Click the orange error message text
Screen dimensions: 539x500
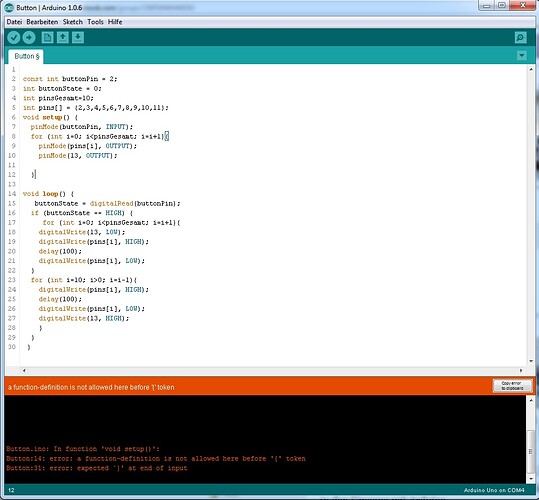tap(91, 387)
